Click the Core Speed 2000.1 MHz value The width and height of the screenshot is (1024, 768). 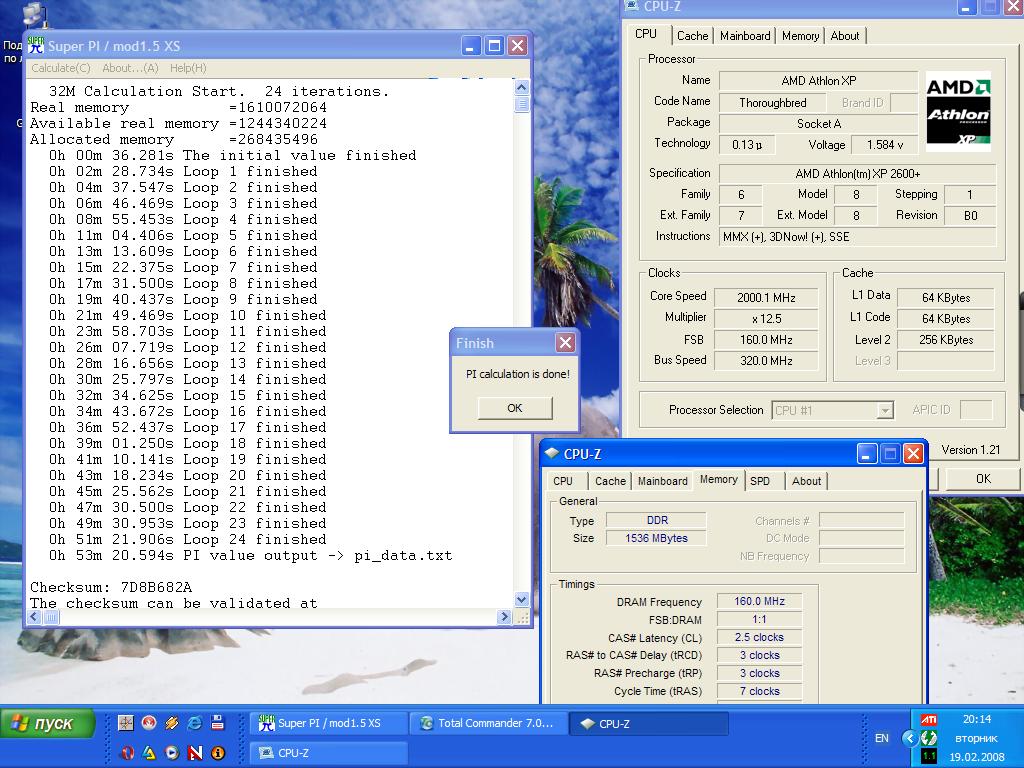click(766, 298)
